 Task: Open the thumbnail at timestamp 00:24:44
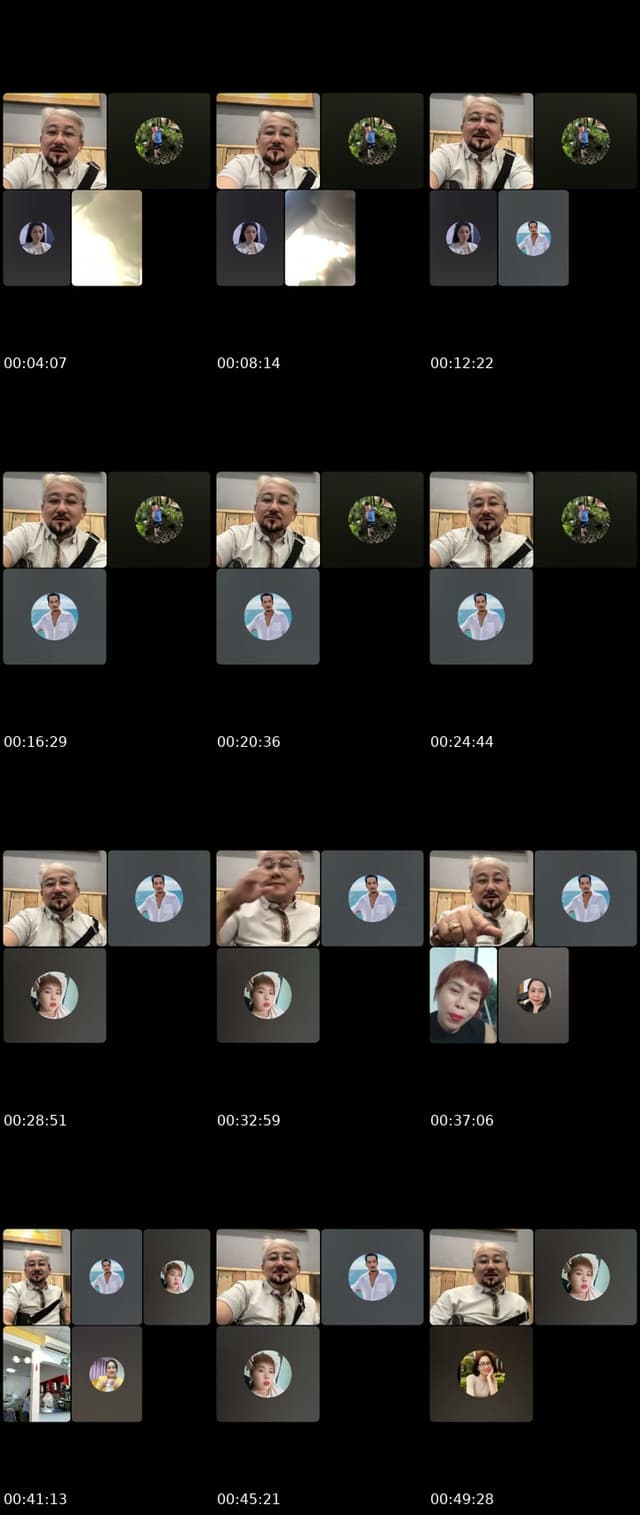pyautogui.click(x=533, y=568)
